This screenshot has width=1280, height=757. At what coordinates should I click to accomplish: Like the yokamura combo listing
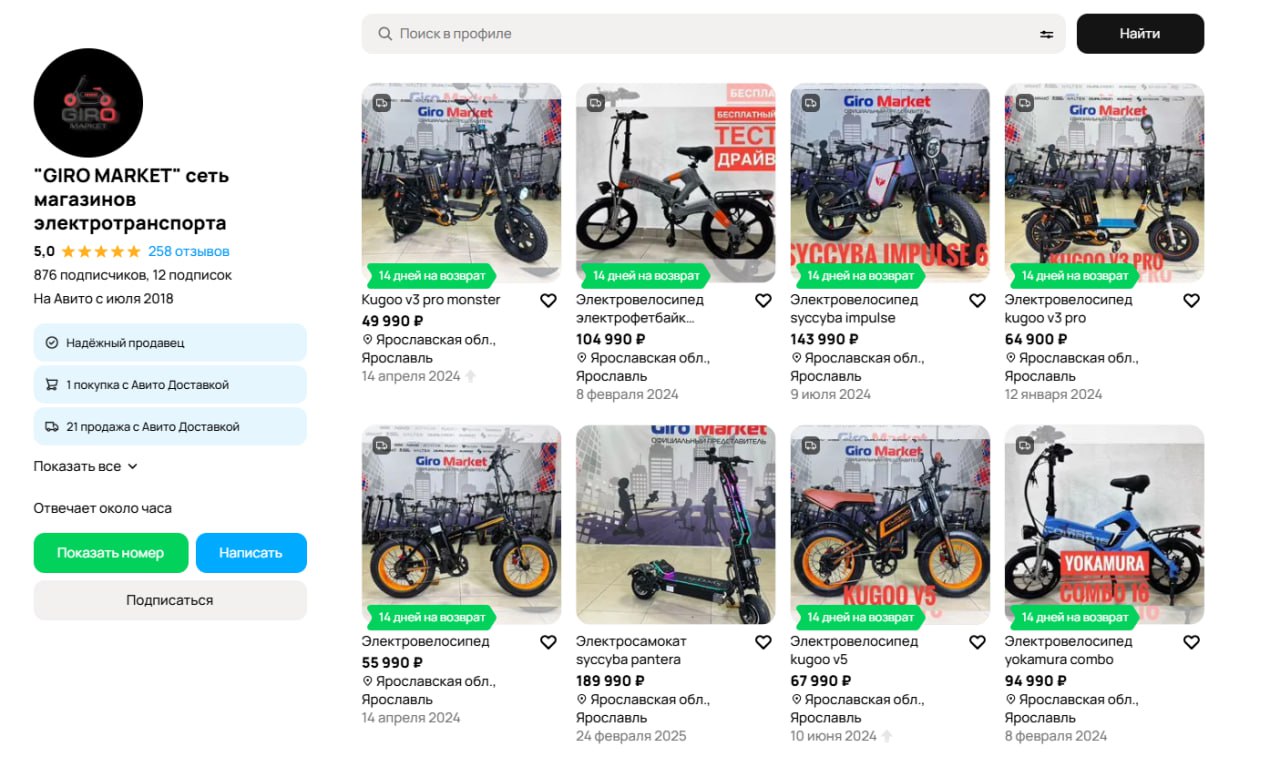click(1191, 642)
